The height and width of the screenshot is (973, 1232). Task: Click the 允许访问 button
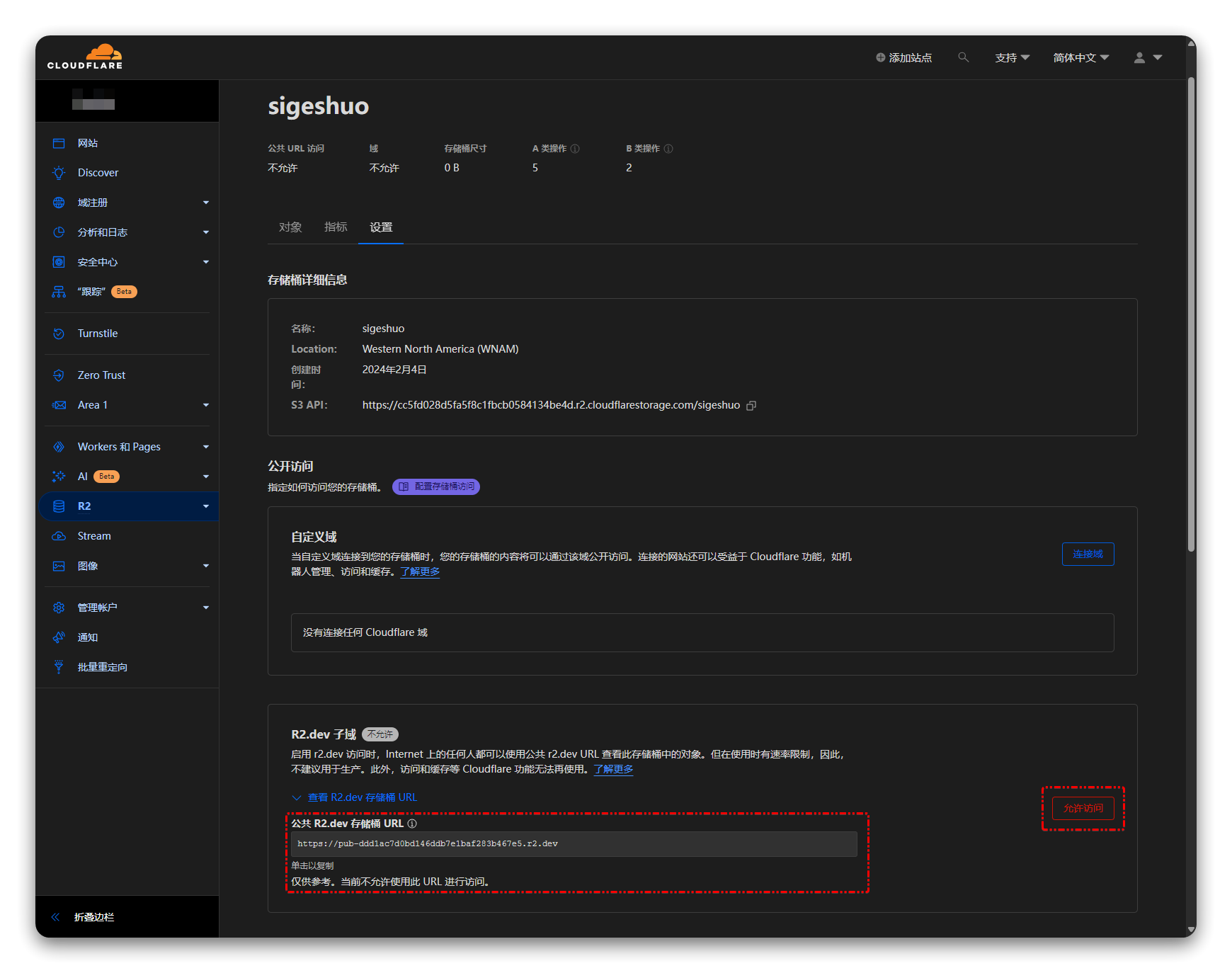tap(1083, 808)
